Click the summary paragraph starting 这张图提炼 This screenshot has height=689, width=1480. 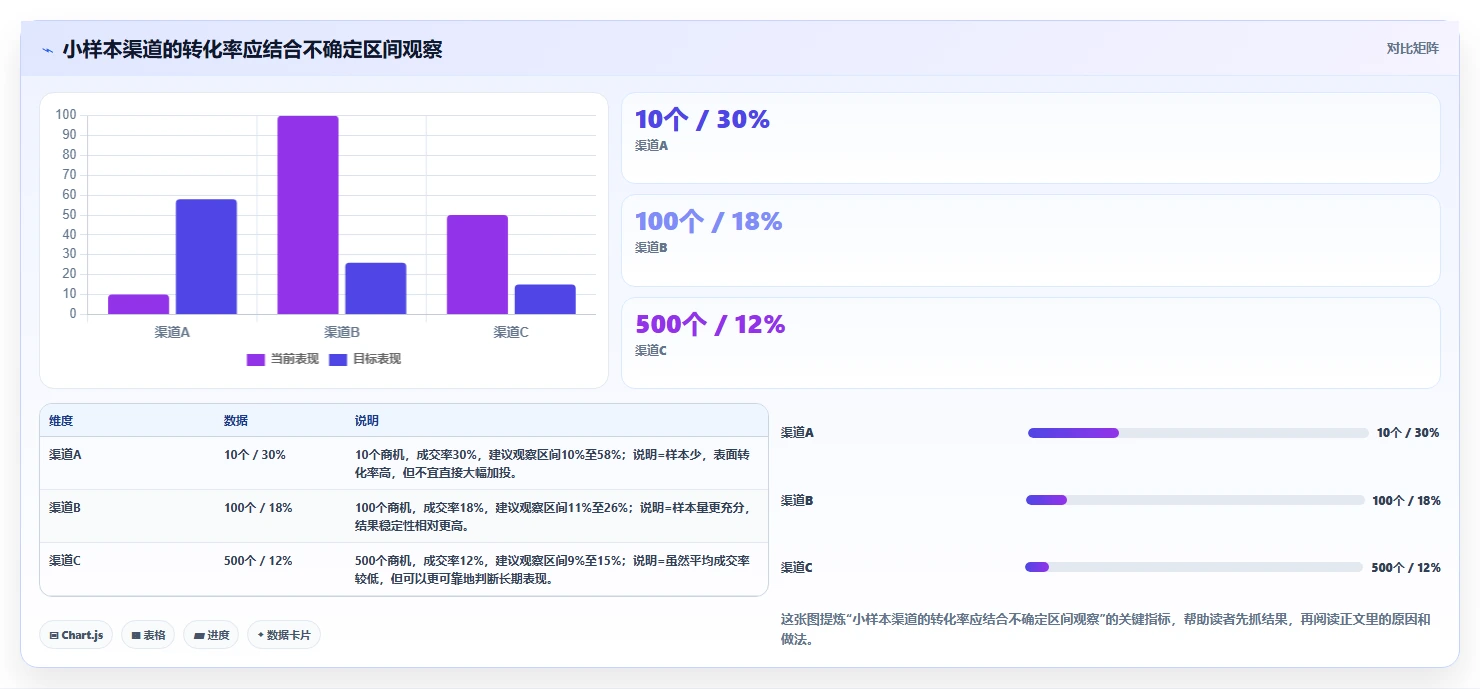(1106, 629)
